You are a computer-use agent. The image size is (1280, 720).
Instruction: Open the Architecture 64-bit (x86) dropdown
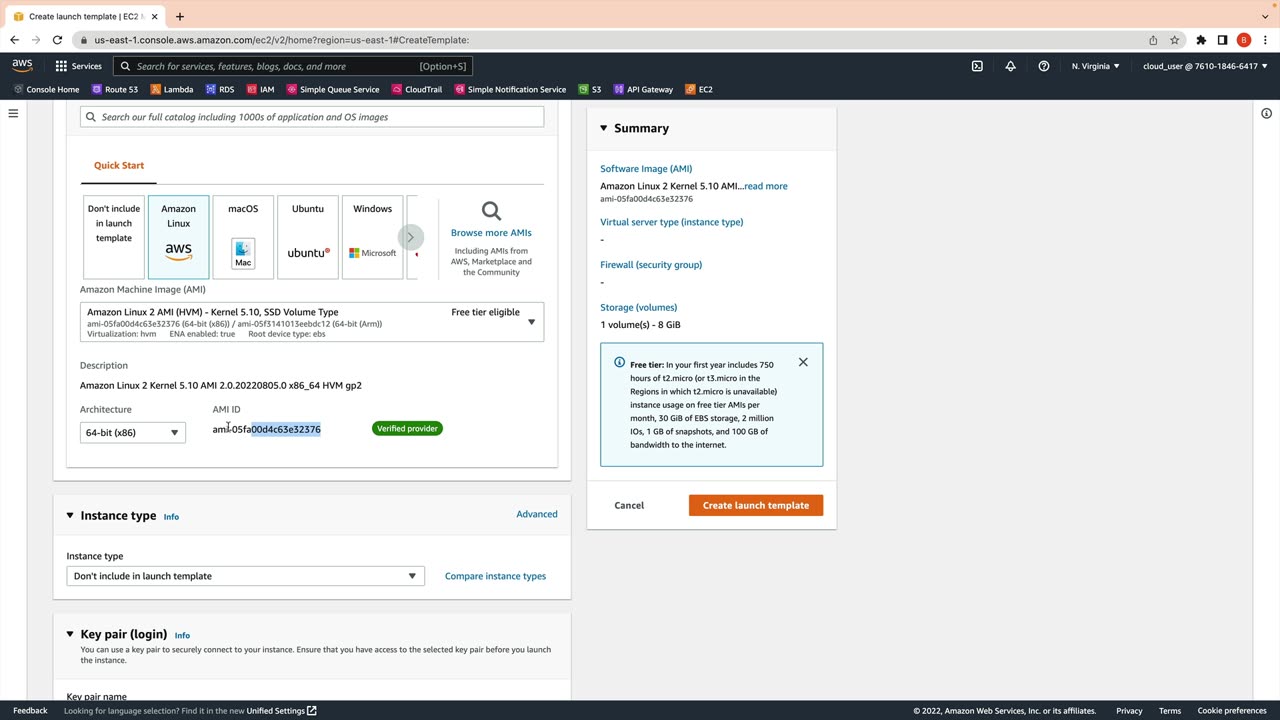133,433
